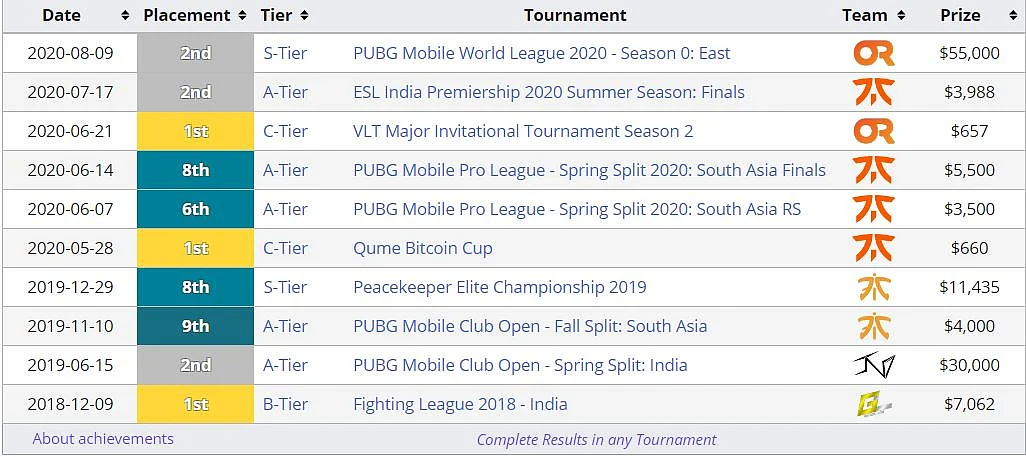Screen dimensions: 1026x457
Task: Click pale Fnatic logo in Peacekeeper Elite row
Action: (874, 287)
